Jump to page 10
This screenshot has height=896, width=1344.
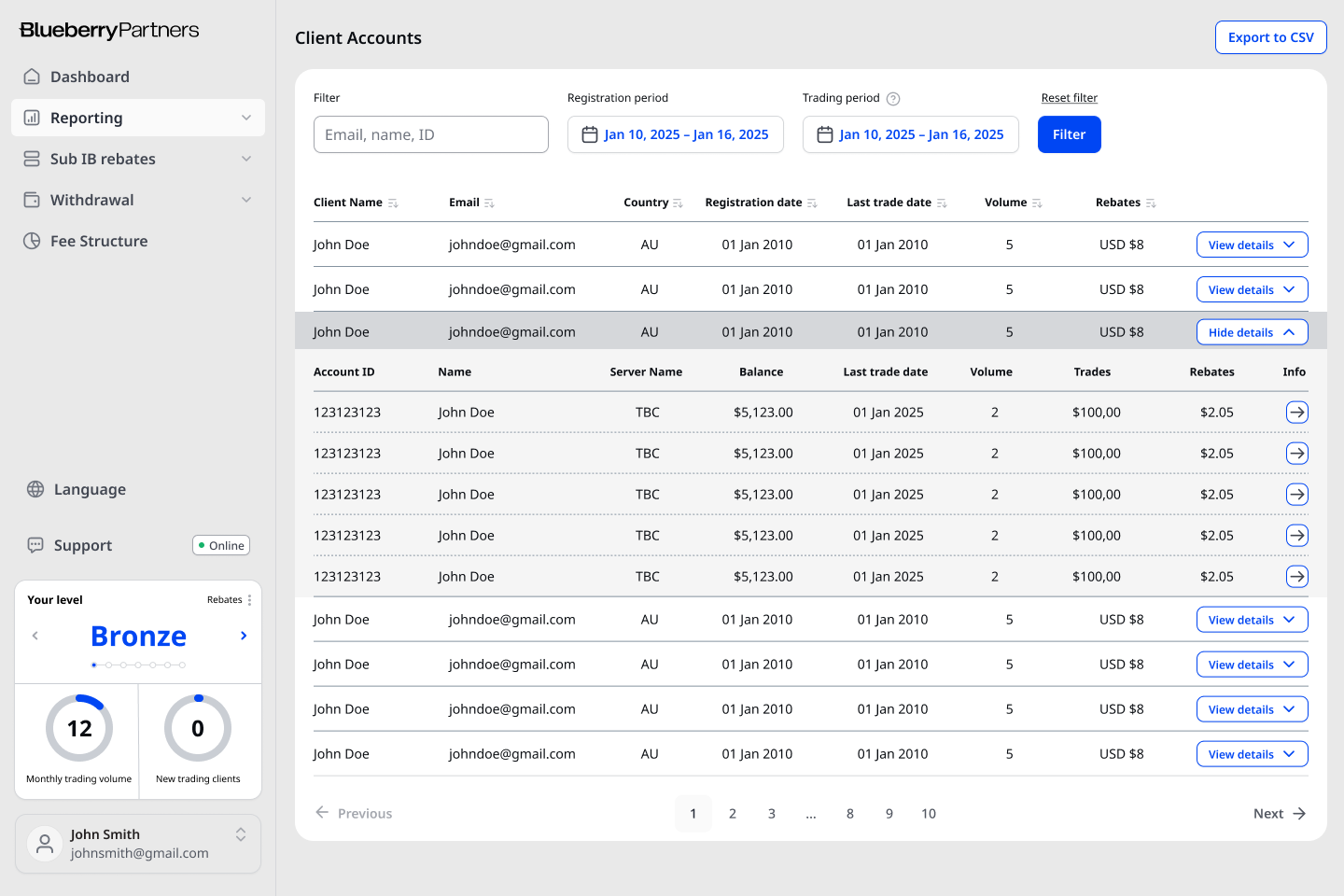point(929,814)
